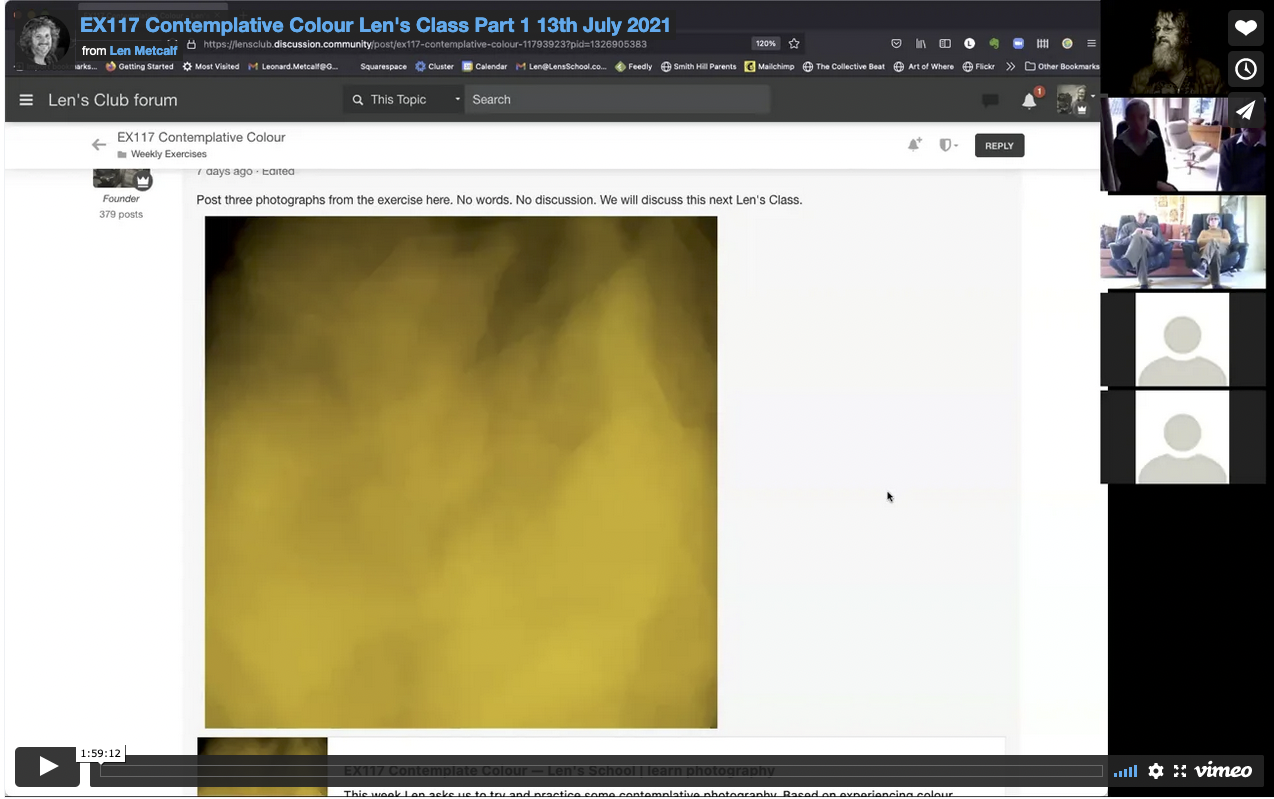
Task: Open the Weekly Exercises category
Action: 168,154
